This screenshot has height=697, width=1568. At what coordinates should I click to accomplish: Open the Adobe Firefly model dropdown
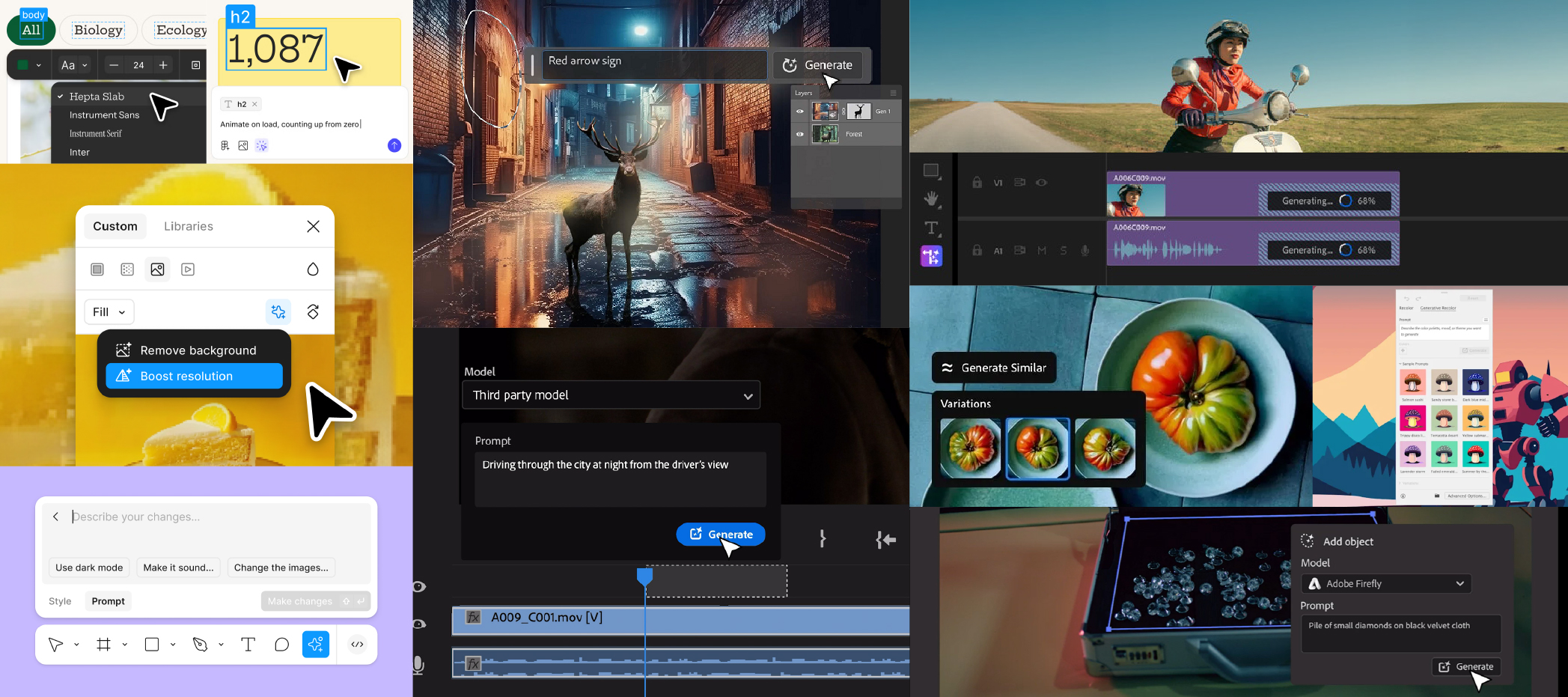click(1385, 583)
